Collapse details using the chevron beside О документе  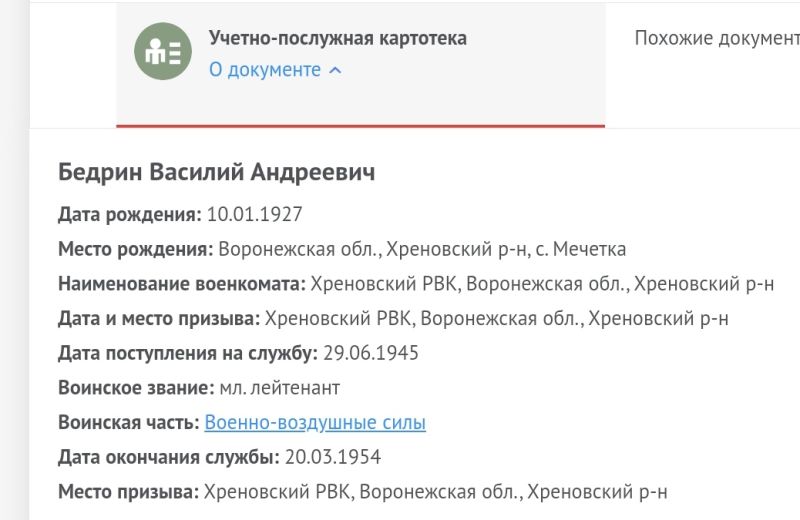pyautogui.click(x=335, y=70)
